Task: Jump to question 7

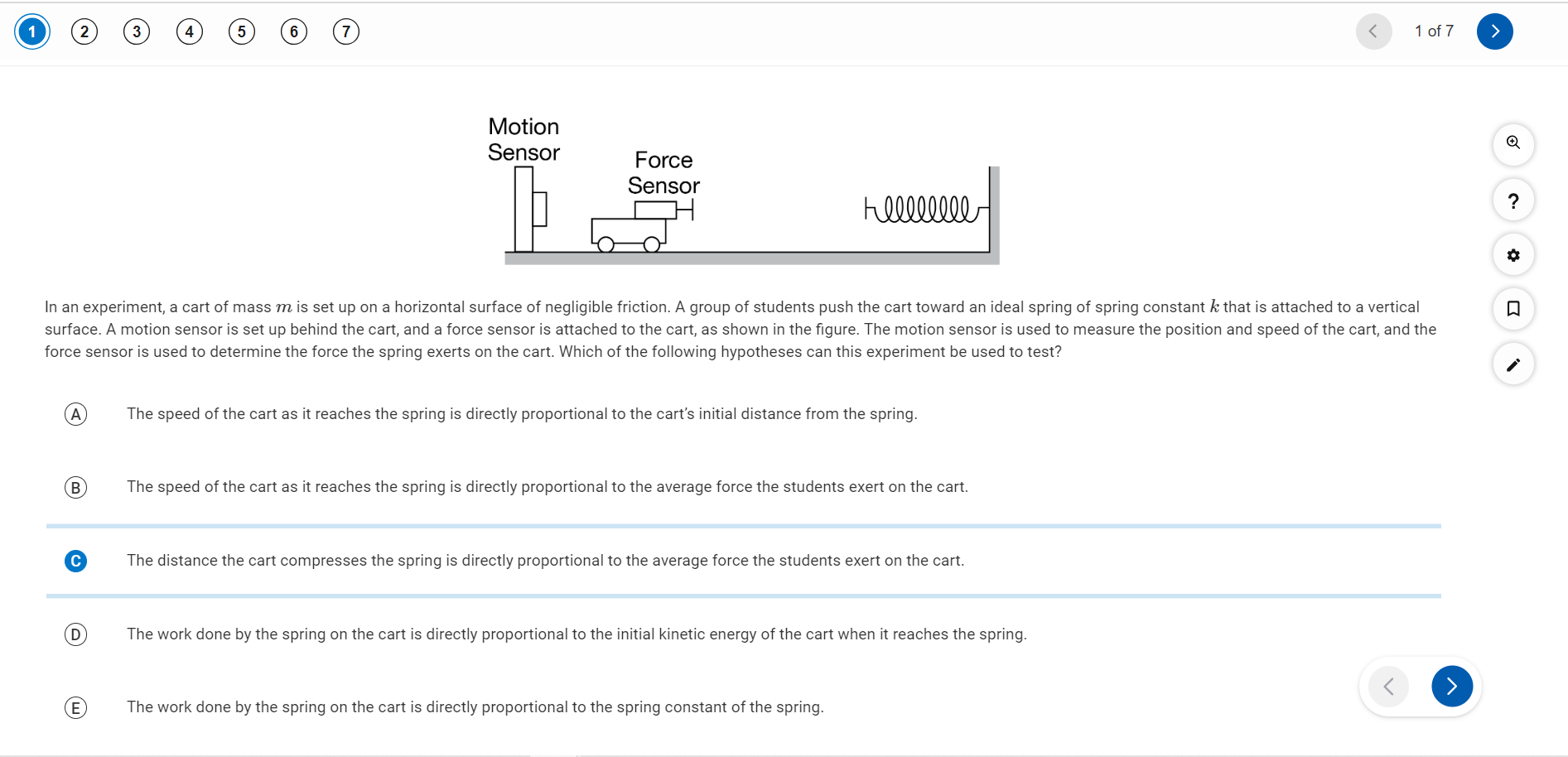Action: click(x=346, y=31)
